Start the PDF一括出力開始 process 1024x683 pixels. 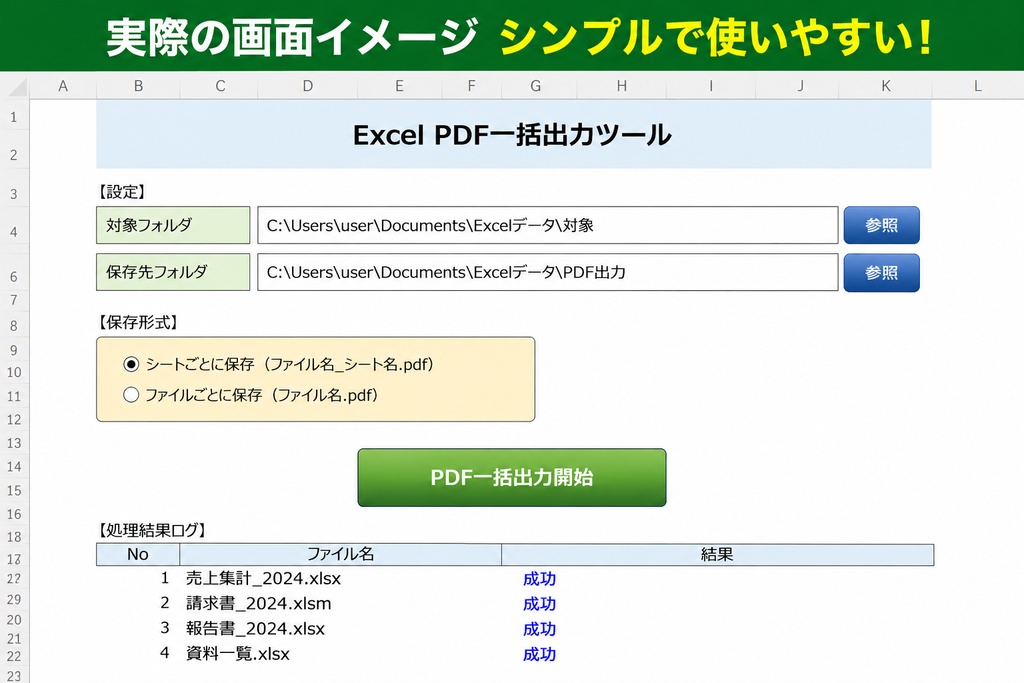pyautogui.click(x=511, y=477)
